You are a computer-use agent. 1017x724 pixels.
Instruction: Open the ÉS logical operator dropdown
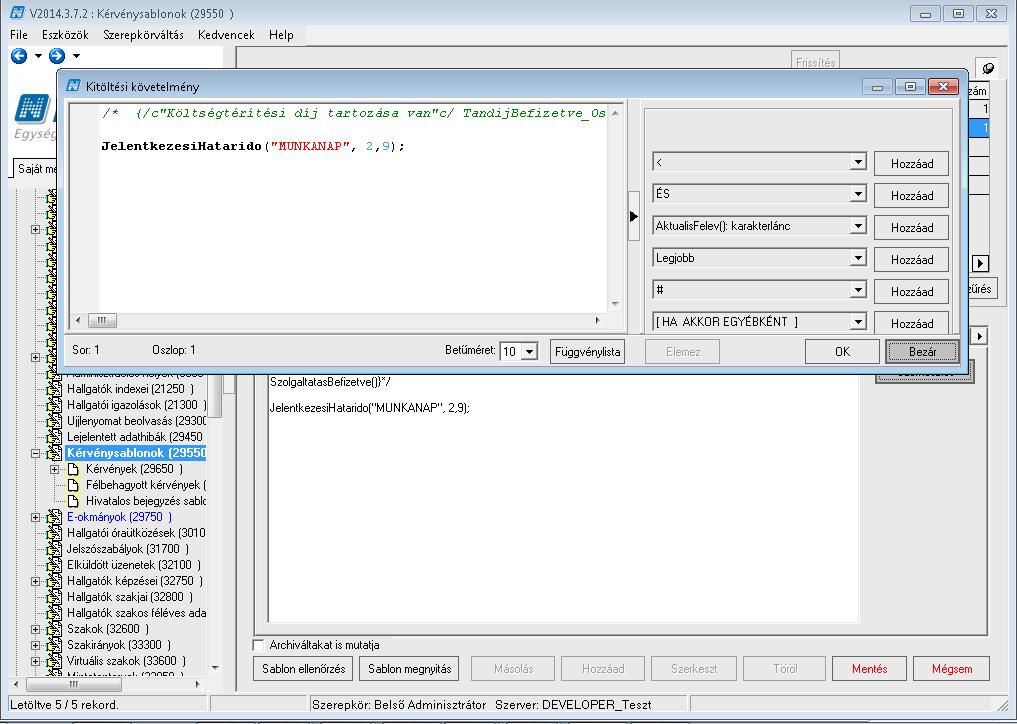[858, 194]
